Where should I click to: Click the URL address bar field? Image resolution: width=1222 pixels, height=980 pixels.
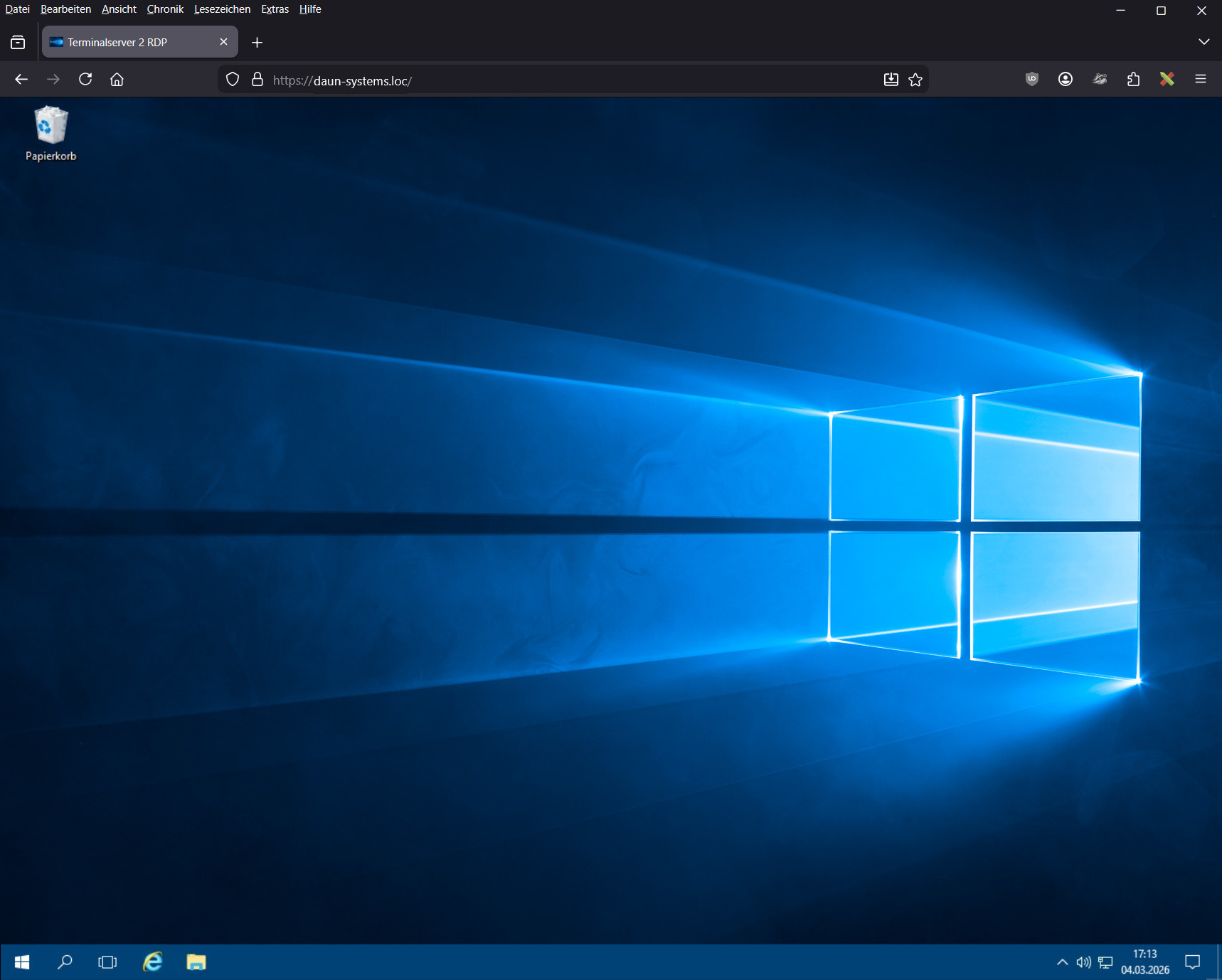pyautogui.click(x=569, y=80)
